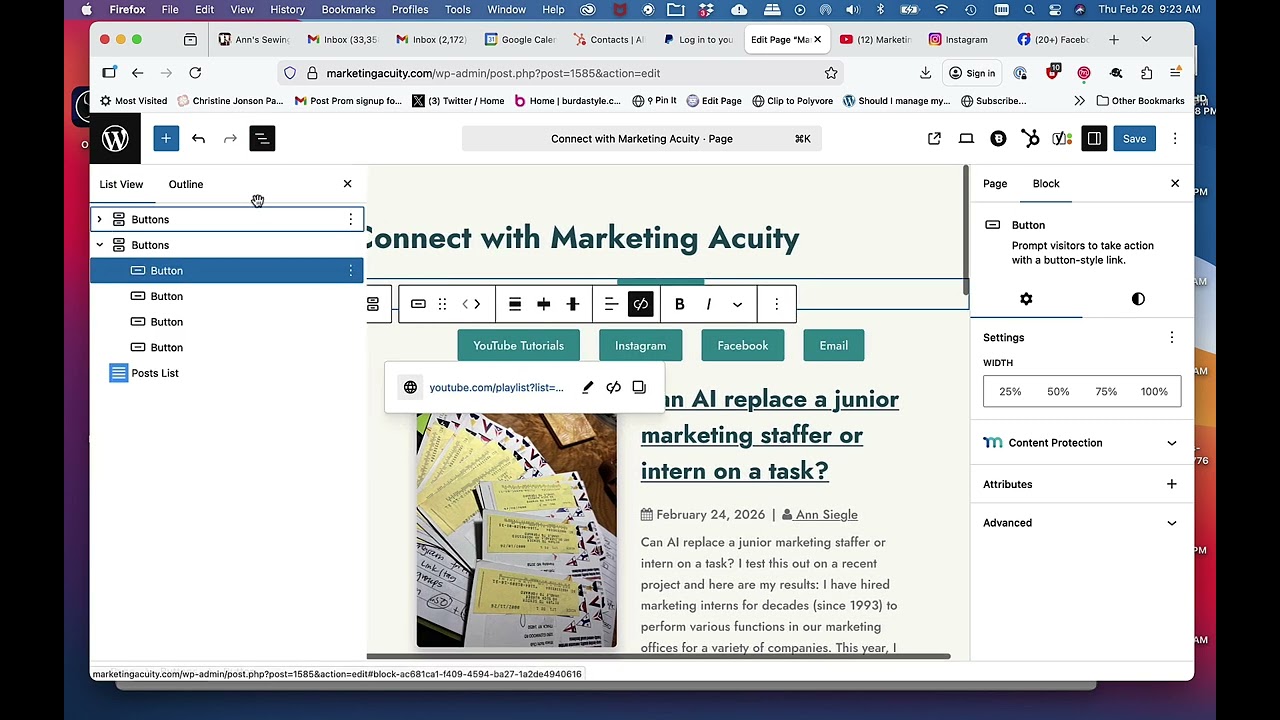Save the page

[x=1134, y=139]
